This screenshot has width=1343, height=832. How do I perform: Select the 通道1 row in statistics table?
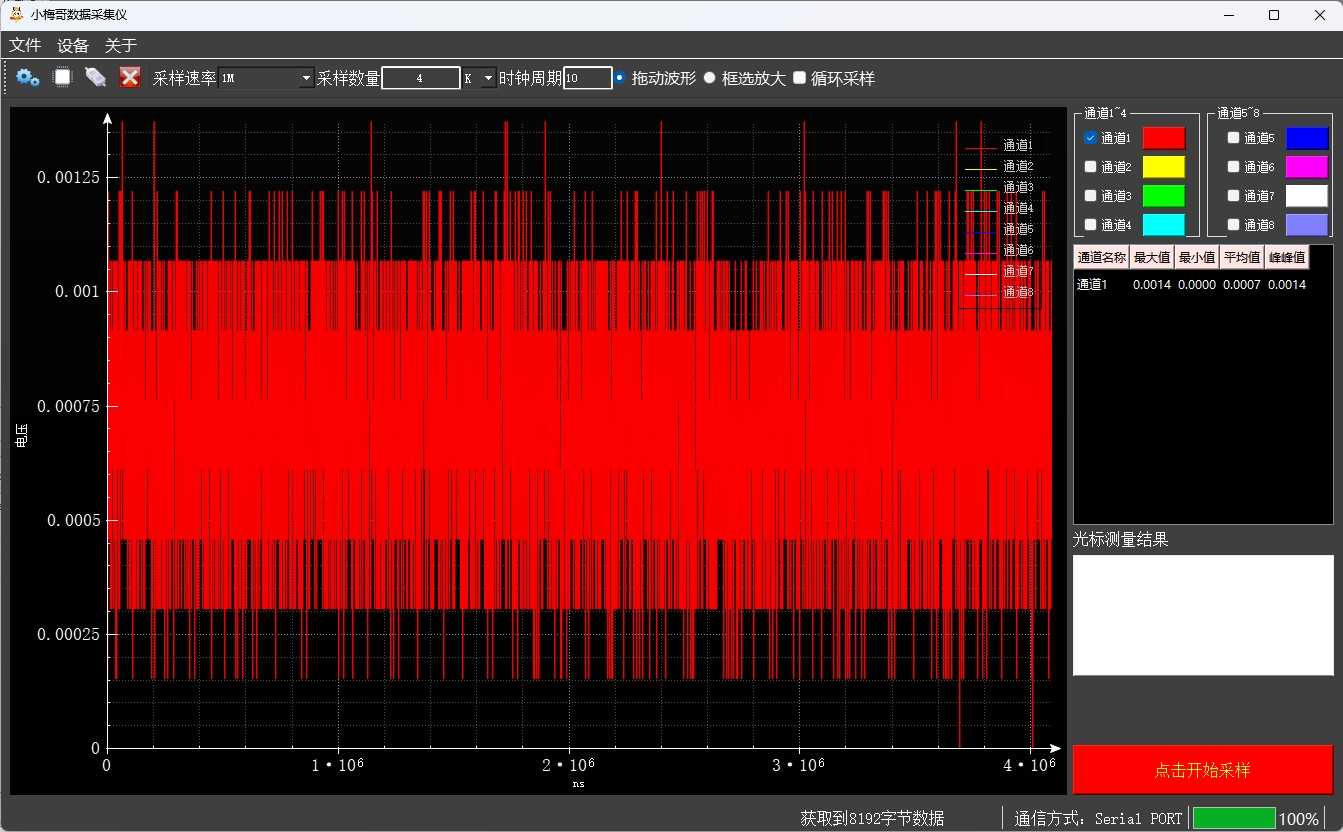click(x=1192, y=285)
